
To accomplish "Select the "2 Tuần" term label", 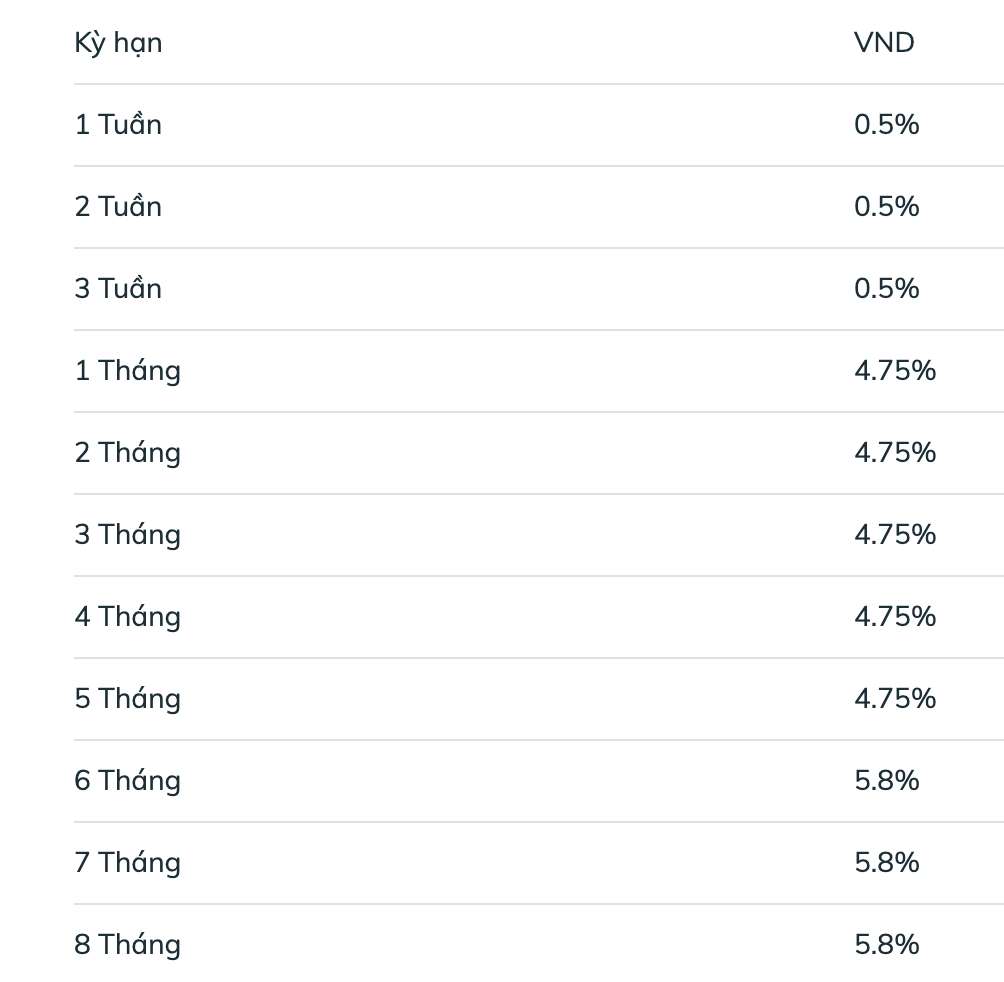I will 118,207.
